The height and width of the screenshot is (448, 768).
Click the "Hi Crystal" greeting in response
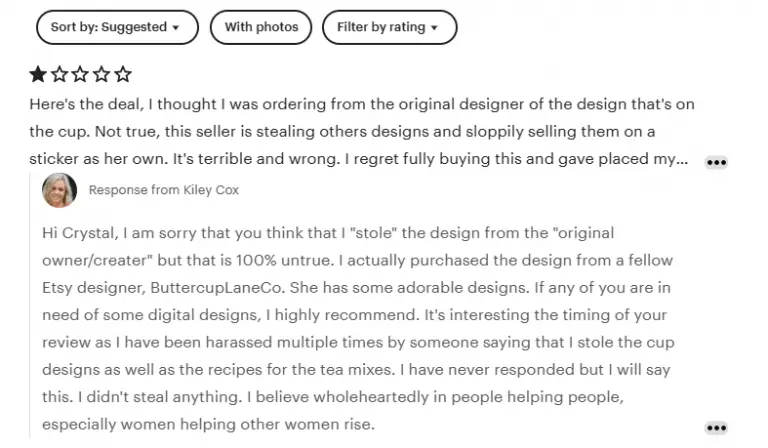click(76, 232)
